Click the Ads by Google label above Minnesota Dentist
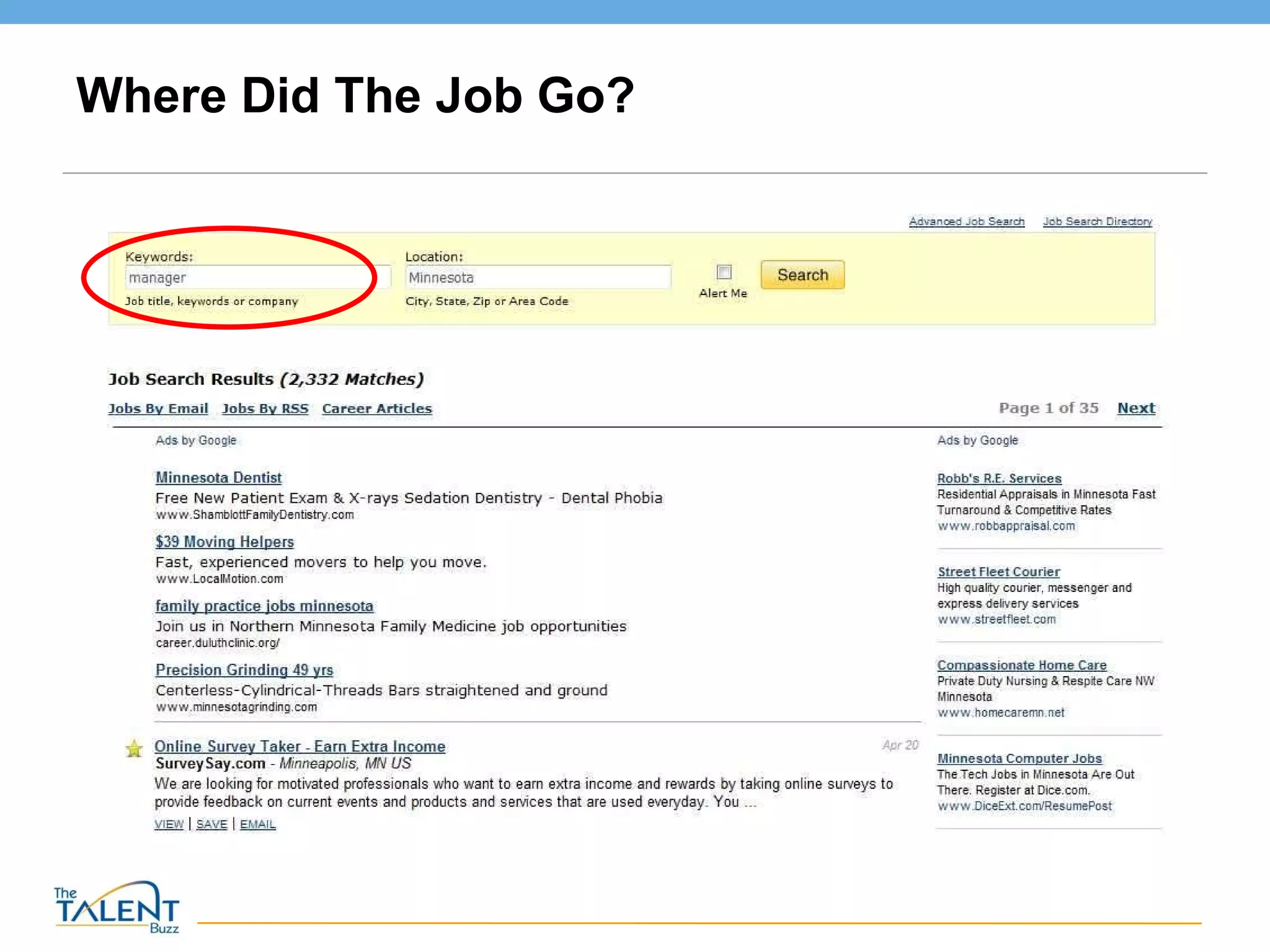This screenshot has width=1270, height=952. (x=196, y=440)
